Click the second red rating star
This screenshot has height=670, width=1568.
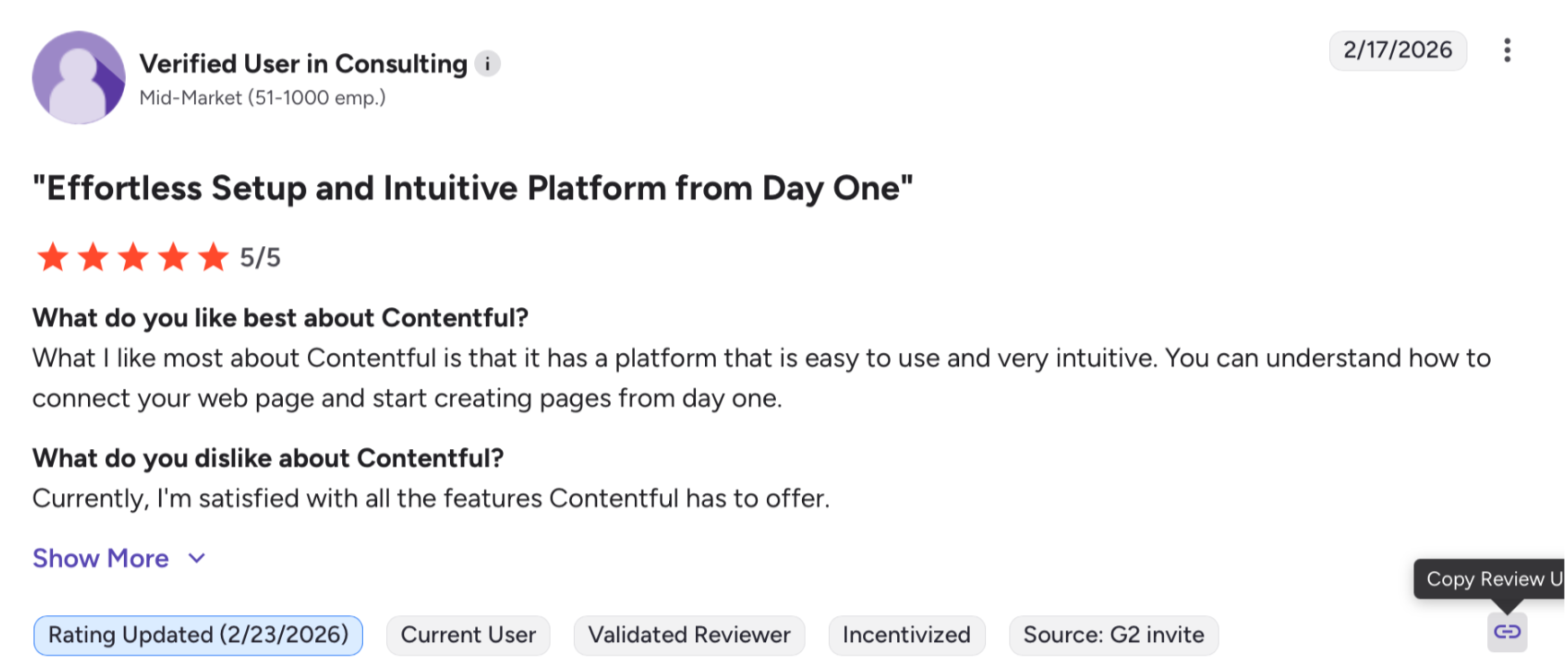93,258
